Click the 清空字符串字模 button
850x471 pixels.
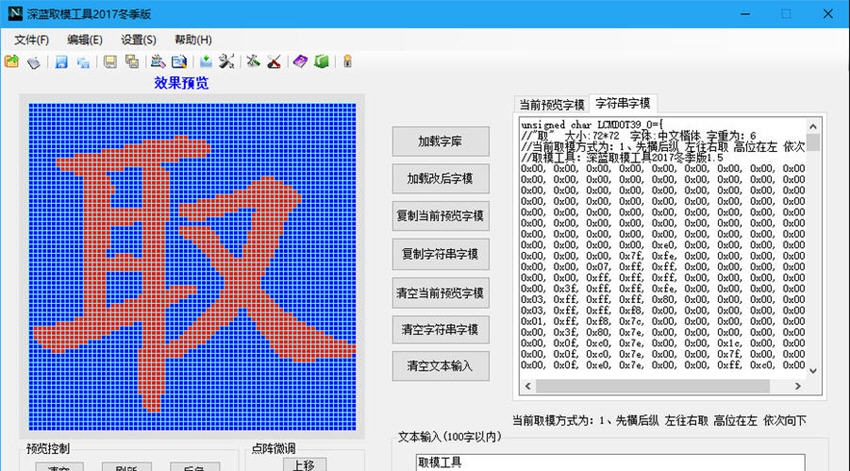pos(440,330)
